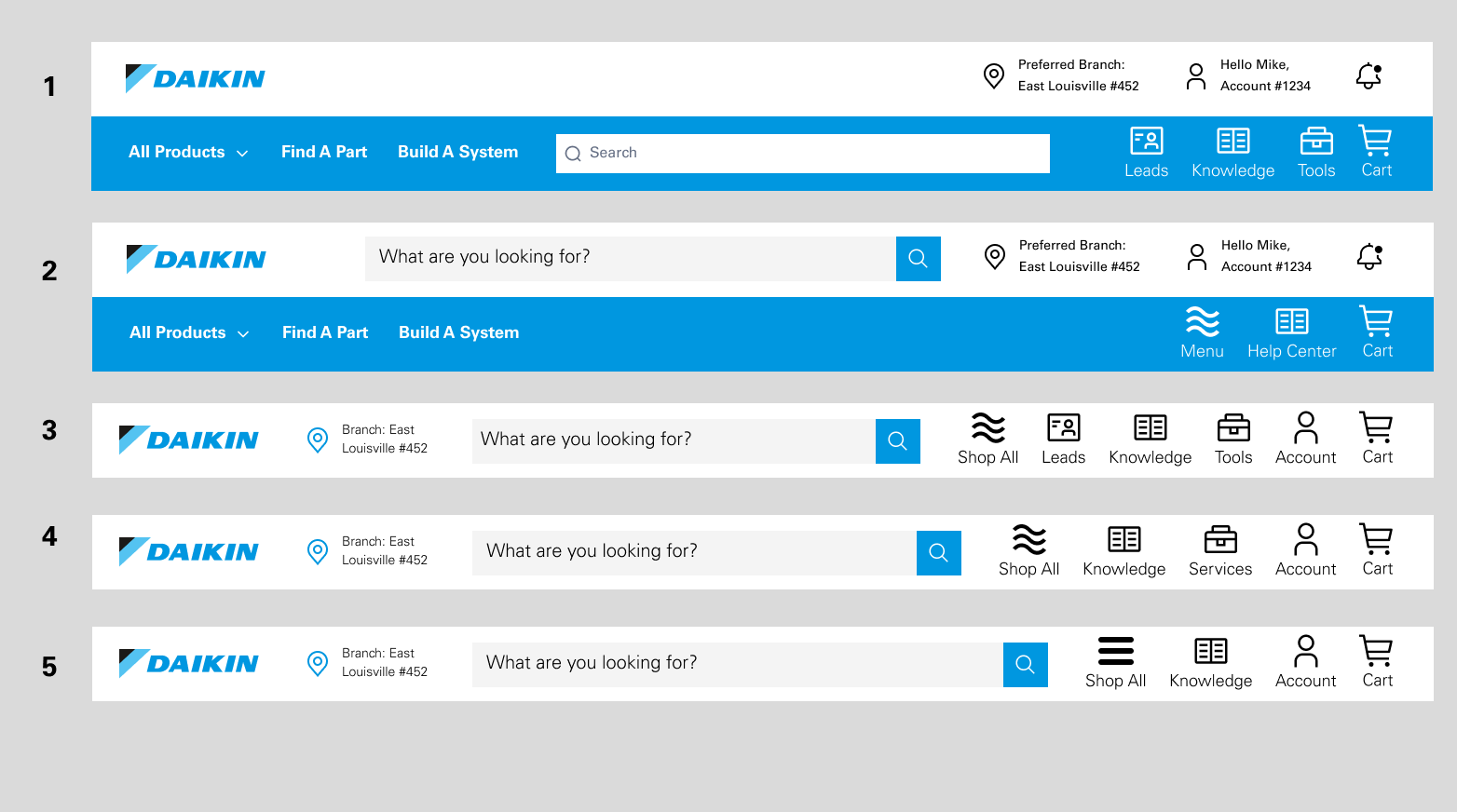Expand All Products dropdown in variant 1

click(188, 152)
